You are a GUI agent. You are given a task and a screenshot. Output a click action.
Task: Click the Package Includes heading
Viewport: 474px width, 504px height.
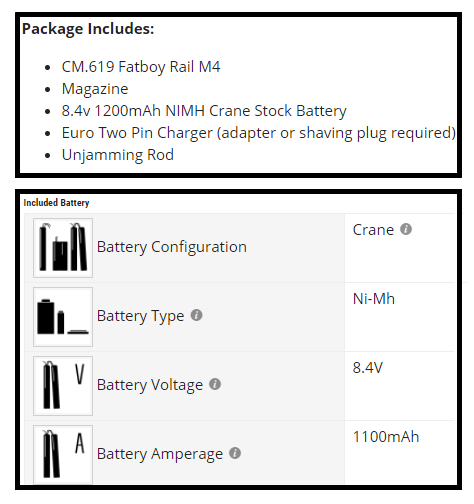88,29
